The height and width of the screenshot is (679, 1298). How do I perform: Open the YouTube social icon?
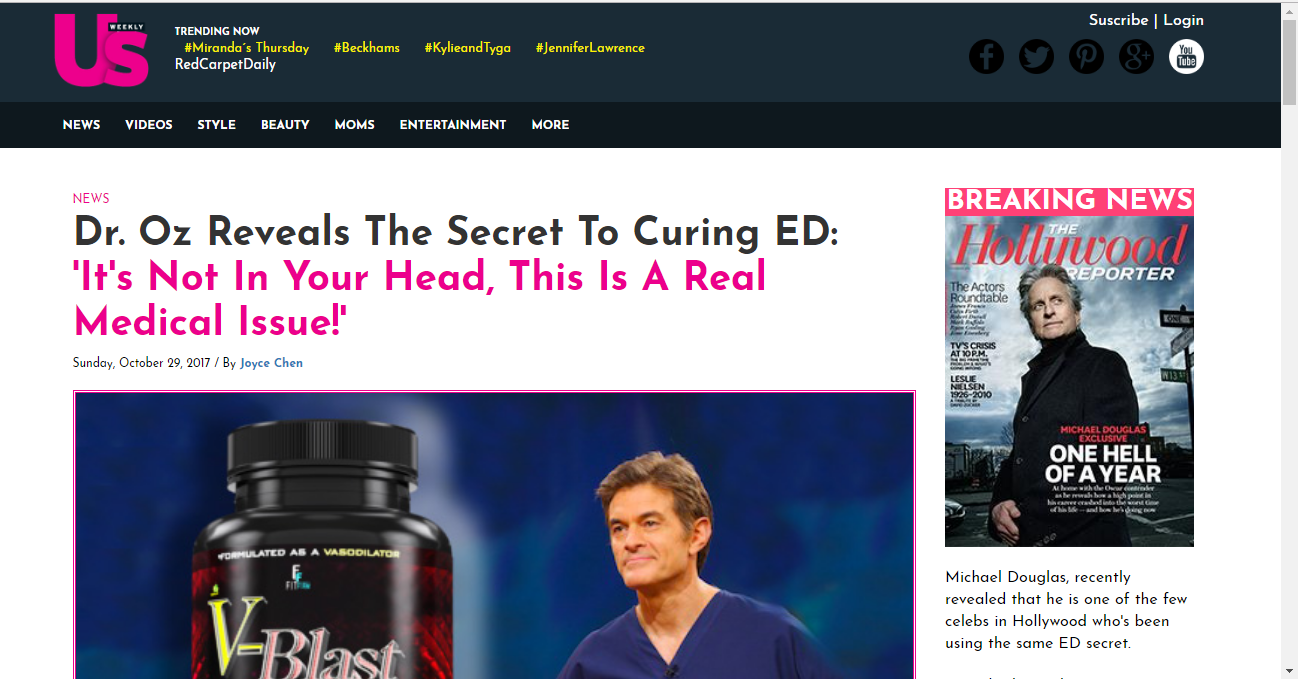coord(1186,56)
